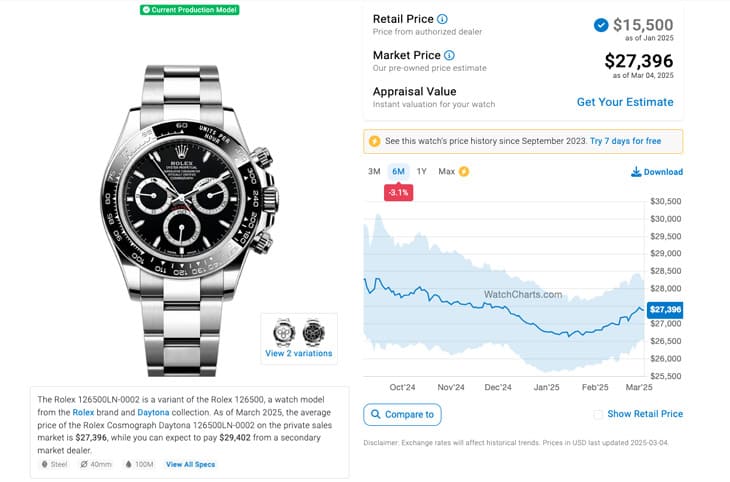730x482 pixels.
Task: Click the premium lightning icon next to Max
Action: (464, 171)
